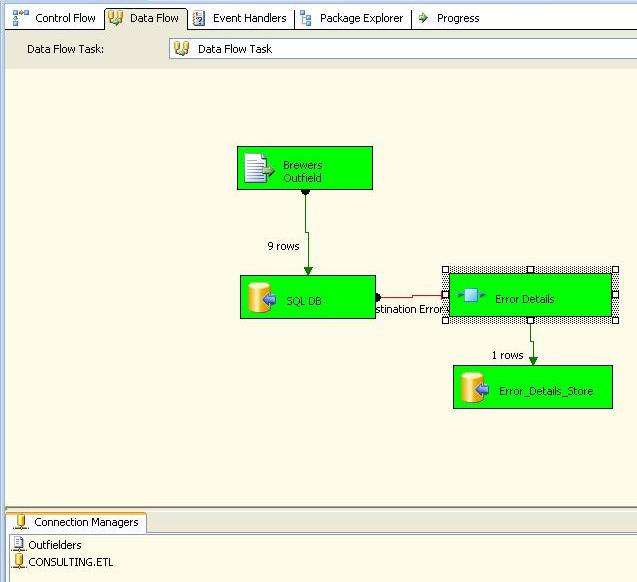Click the CONSULTING.ETL database connection icon

point(19,561)
